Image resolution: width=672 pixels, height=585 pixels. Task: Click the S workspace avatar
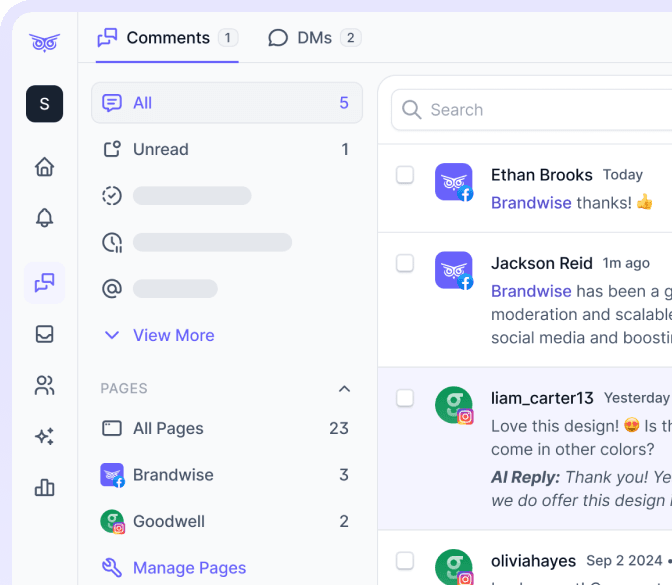[44, 104]
